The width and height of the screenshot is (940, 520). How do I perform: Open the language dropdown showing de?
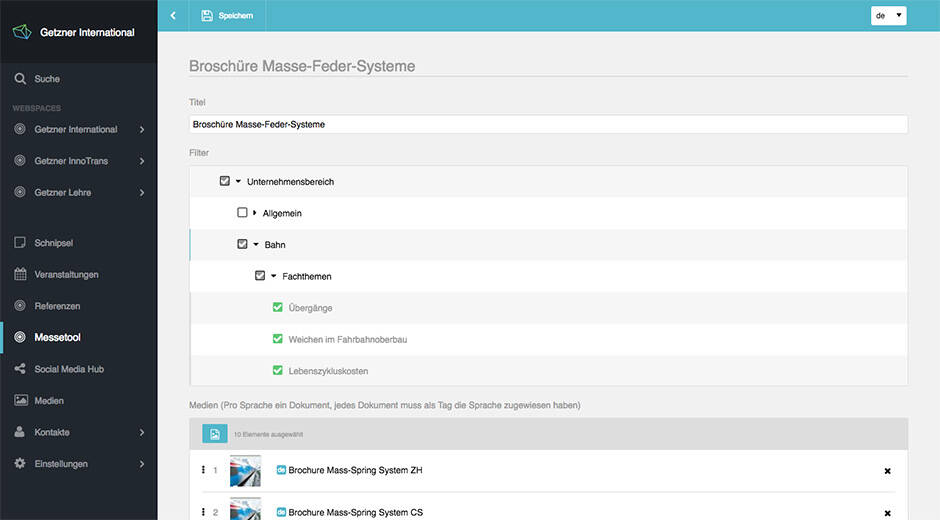pos(888,16)
